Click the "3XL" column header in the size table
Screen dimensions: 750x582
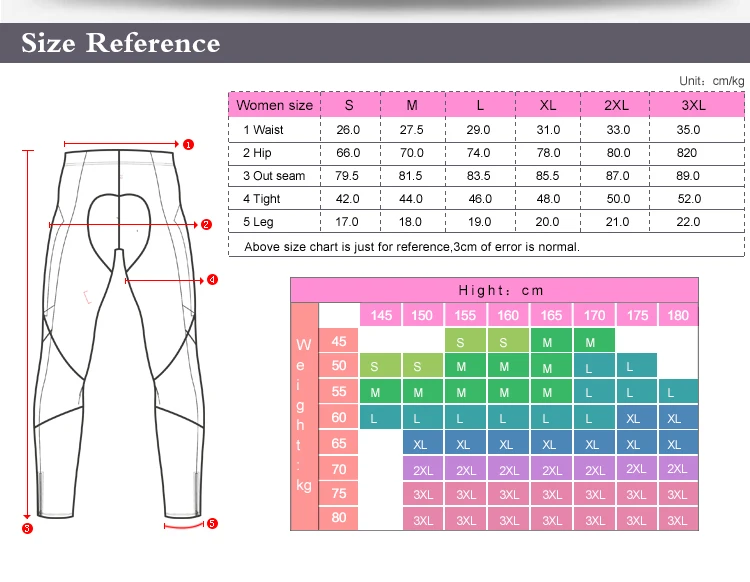click(x=694, y=105)
